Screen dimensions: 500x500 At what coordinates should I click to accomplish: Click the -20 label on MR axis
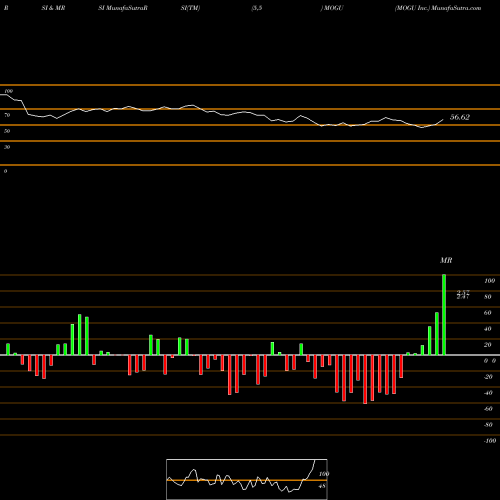pos(488,377)
